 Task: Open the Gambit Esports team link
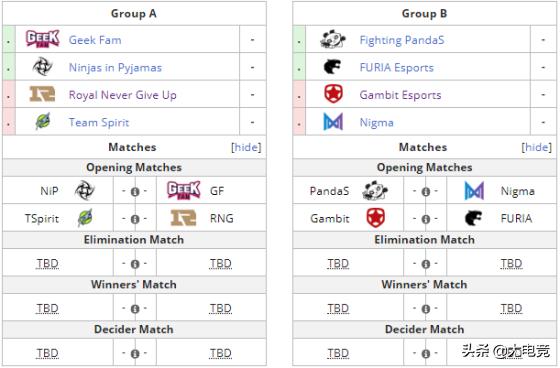point(400,95)
